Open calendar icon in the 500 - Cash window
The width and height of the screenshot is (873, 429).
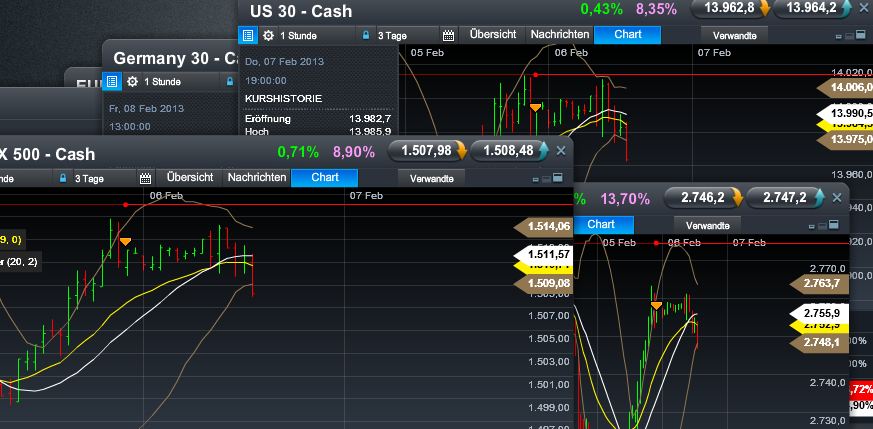coord(145,179)
